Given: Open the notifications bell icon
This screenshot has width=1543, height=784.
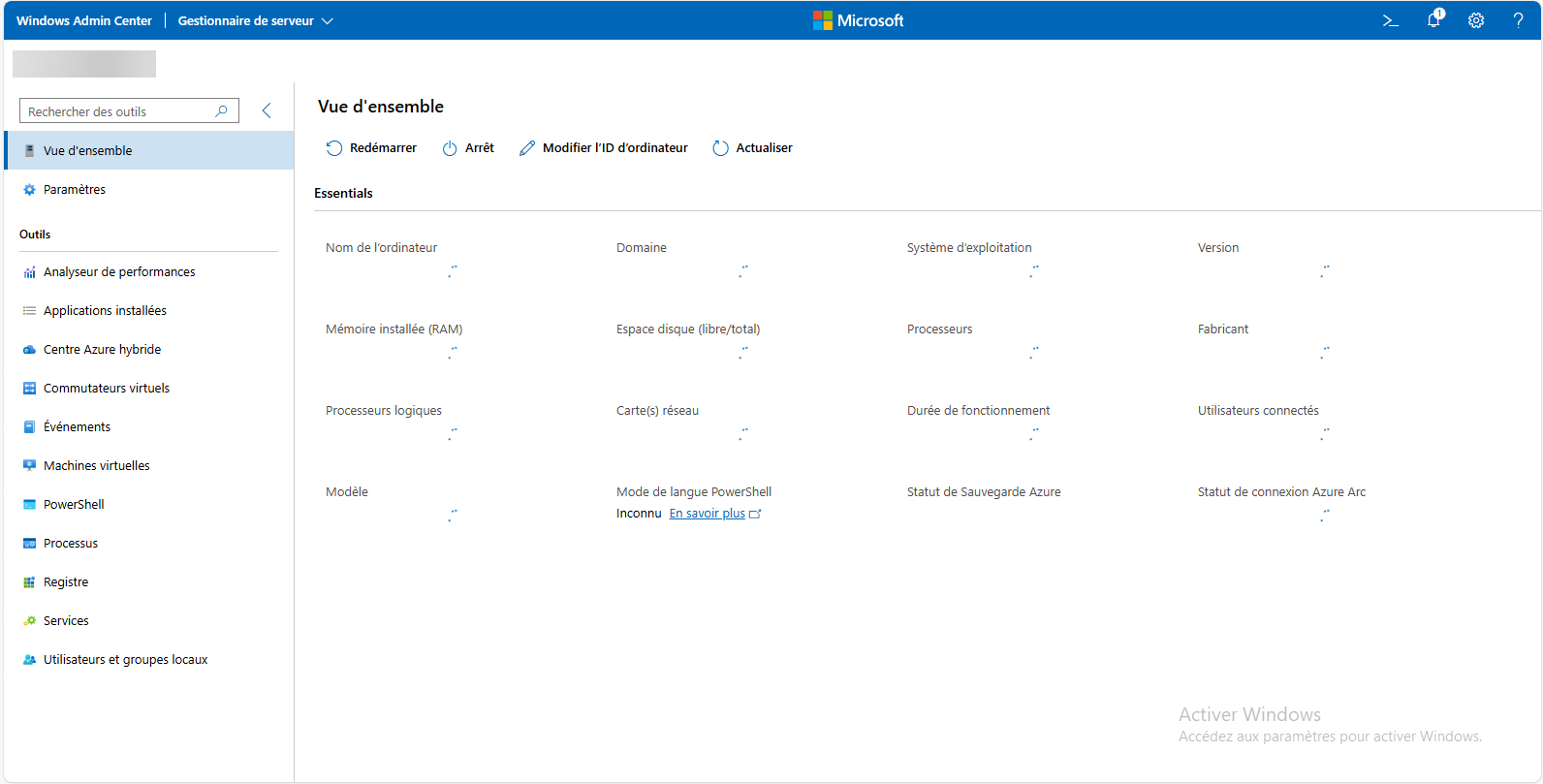Looking at the screenshot, I should click(1433, 20).
